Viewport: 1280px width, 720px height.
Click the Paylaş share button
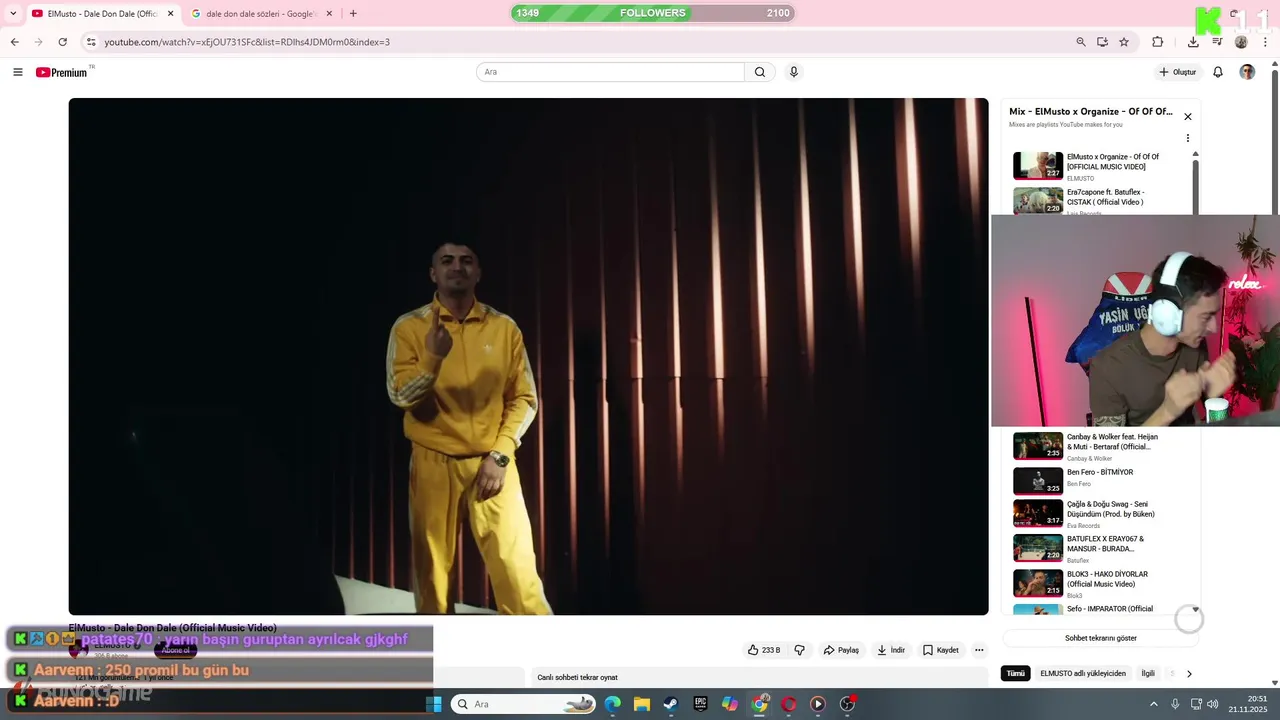click(x=841, y=650)
